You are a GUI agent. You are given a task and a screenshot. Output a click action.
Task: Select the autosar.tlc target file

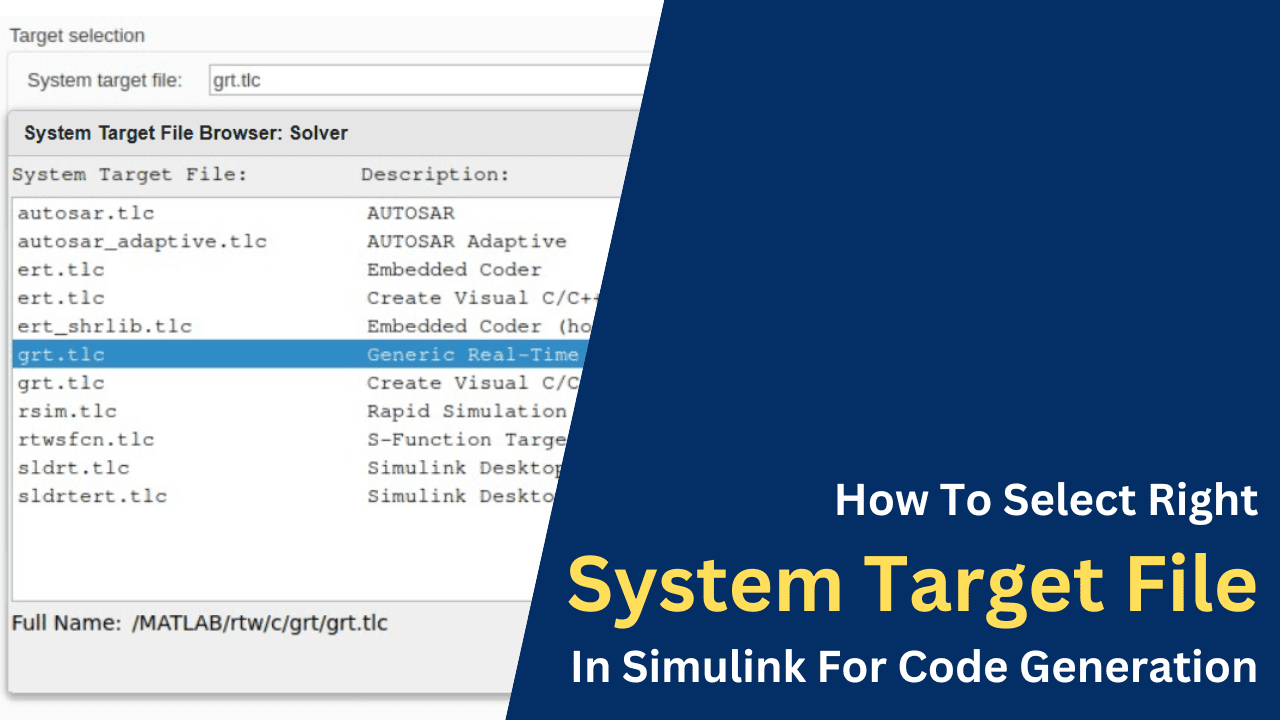point(84,212)
